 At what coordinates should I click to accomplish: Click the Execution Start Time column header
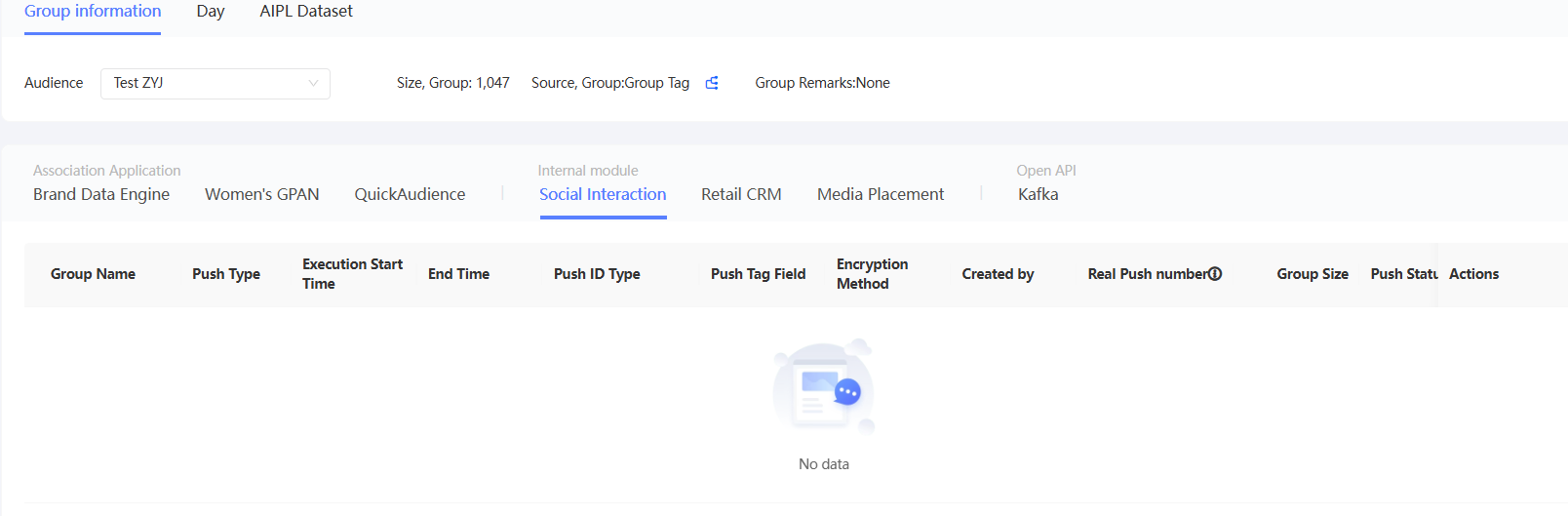[x=352, y=274]
